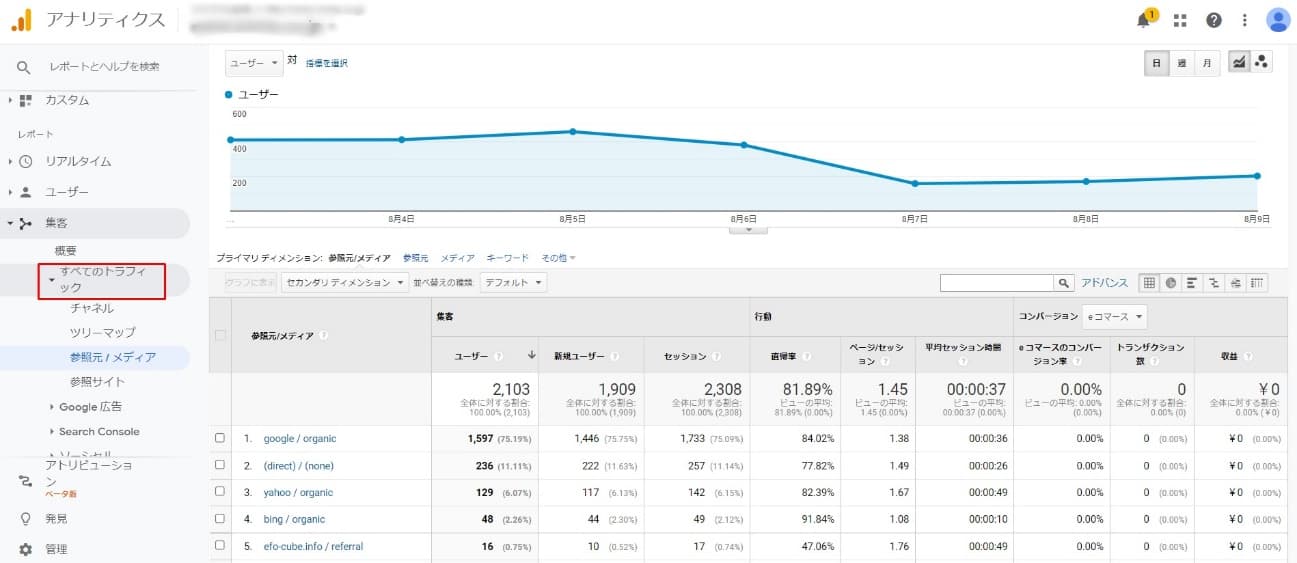Switch to comparison view icon
Image resolution: width=1297 pixels, height=563 pixels.
[x=1214, y=283]
